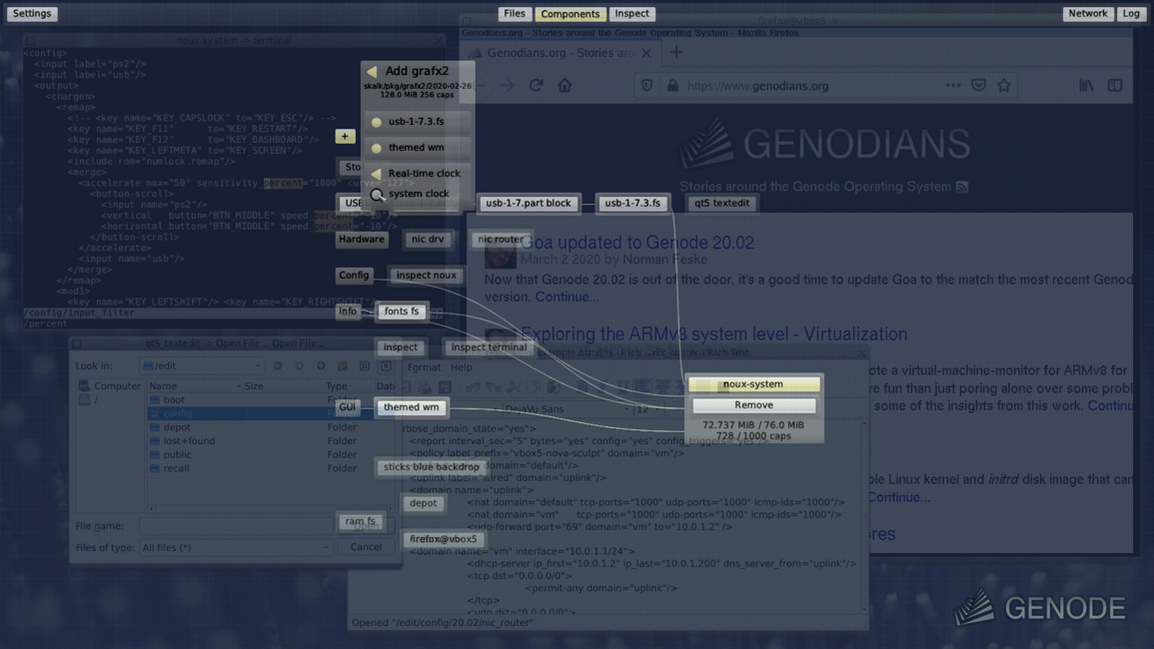This screenshot has width=1154, height=649.
Task: Select the inspect noux component
Action: pyautogui.click(x=426, y=275)
